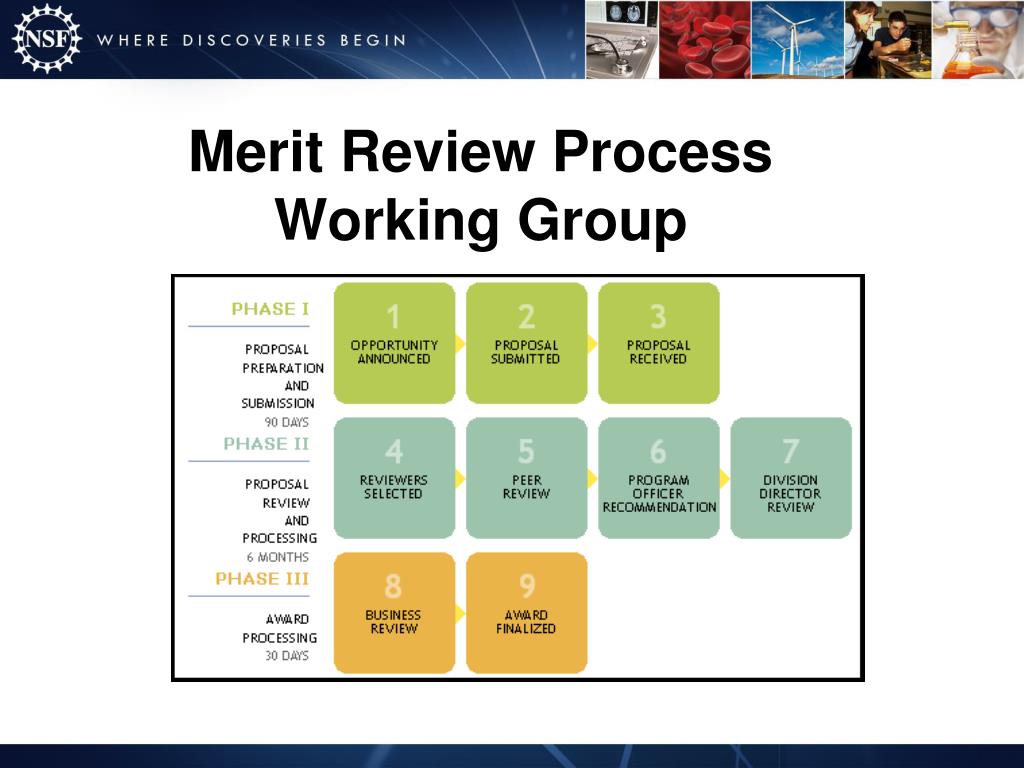Click the 'Working Group' title line
Screen dimensions: 1024x768
point(481,220)
